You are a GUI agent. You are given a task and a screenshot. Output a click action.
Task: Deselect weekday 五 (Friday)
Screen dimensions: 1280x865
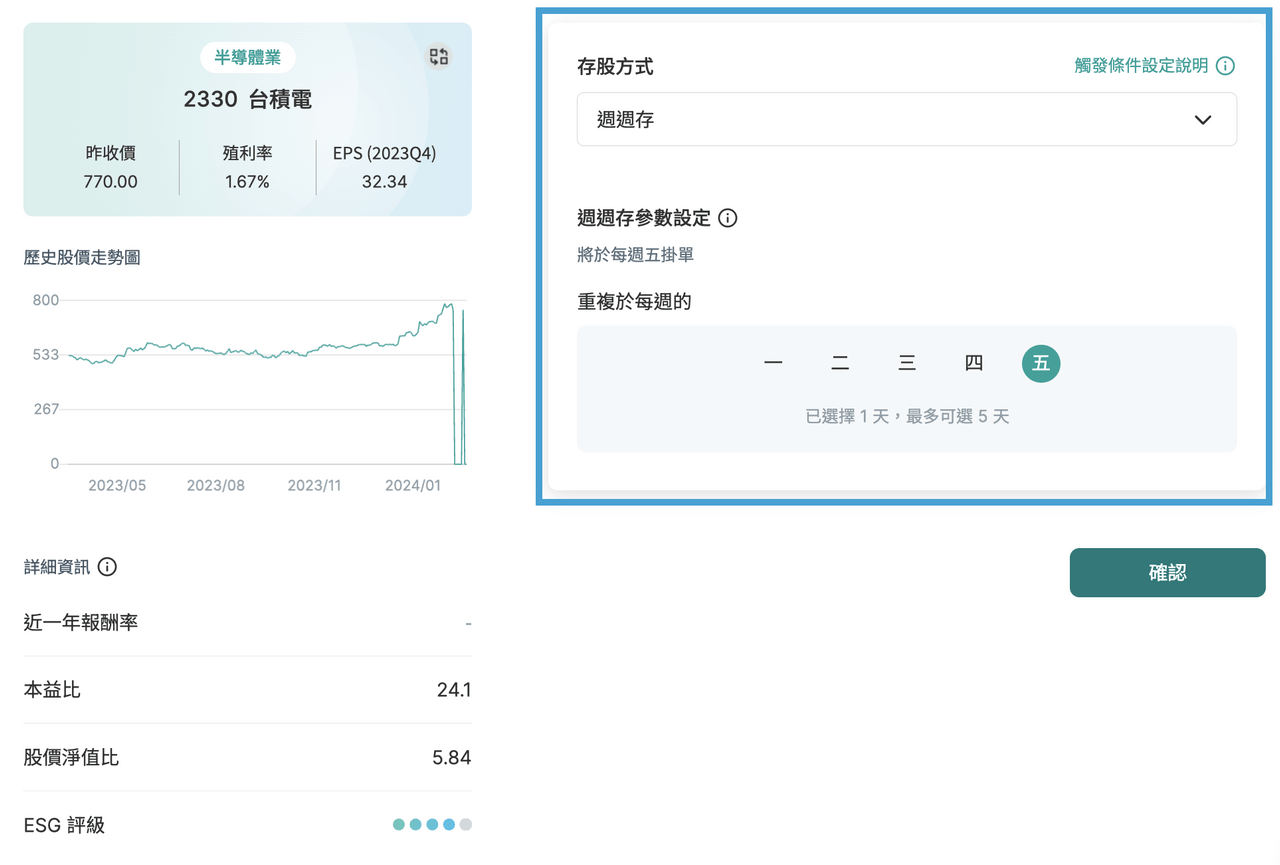[1041, 364]
